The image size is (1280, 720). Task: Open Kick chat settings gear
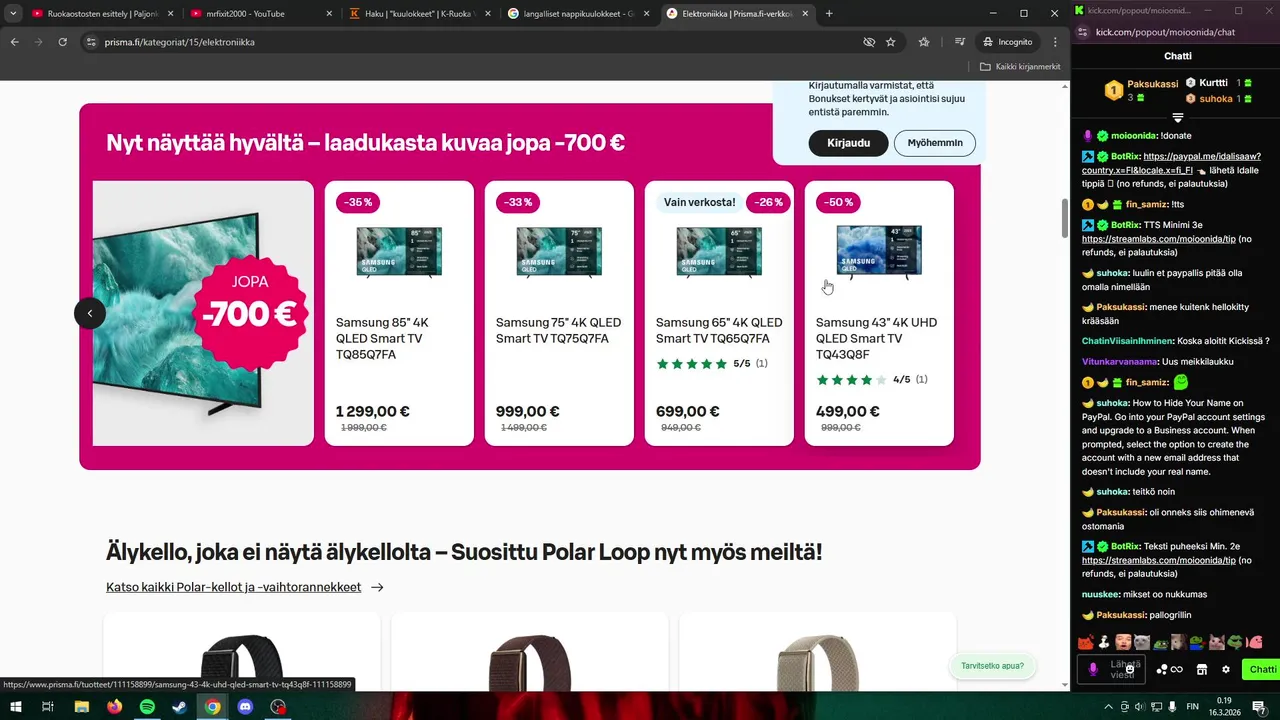click(1226, 669)
